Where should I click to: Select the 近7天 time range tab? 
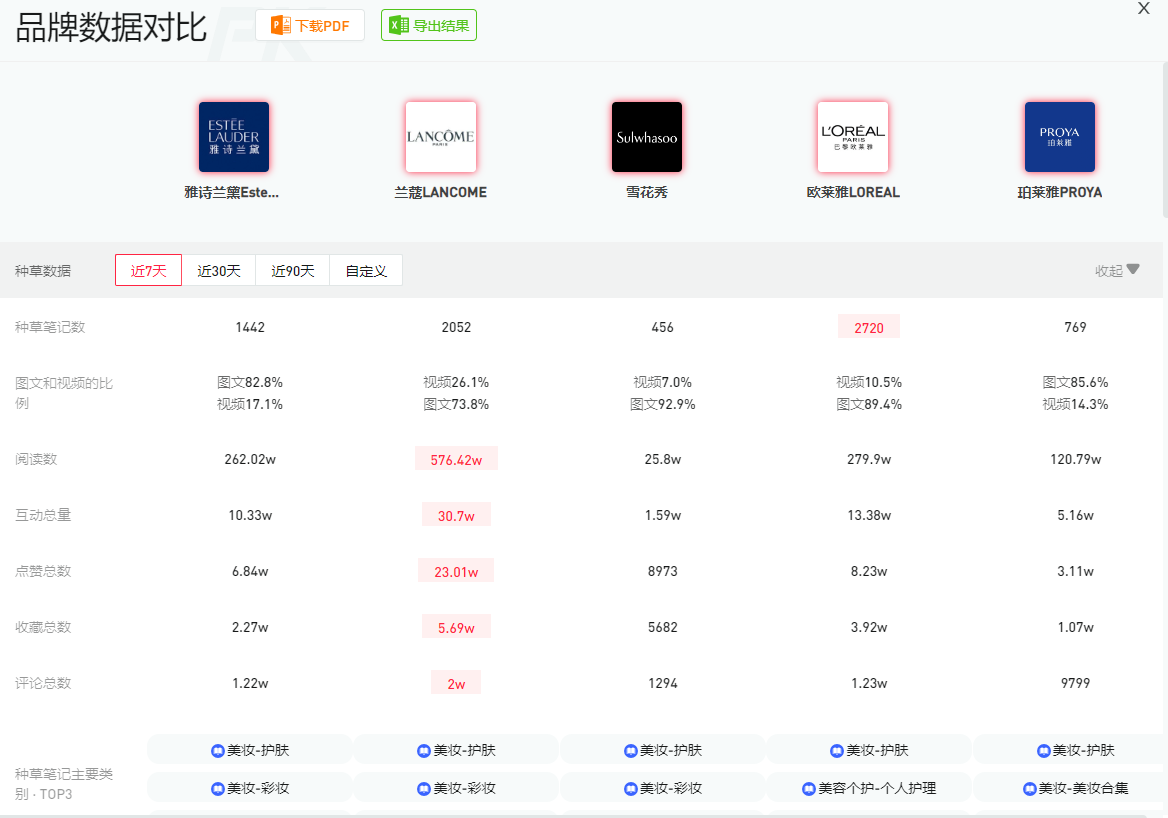click(x=148, y=270)
